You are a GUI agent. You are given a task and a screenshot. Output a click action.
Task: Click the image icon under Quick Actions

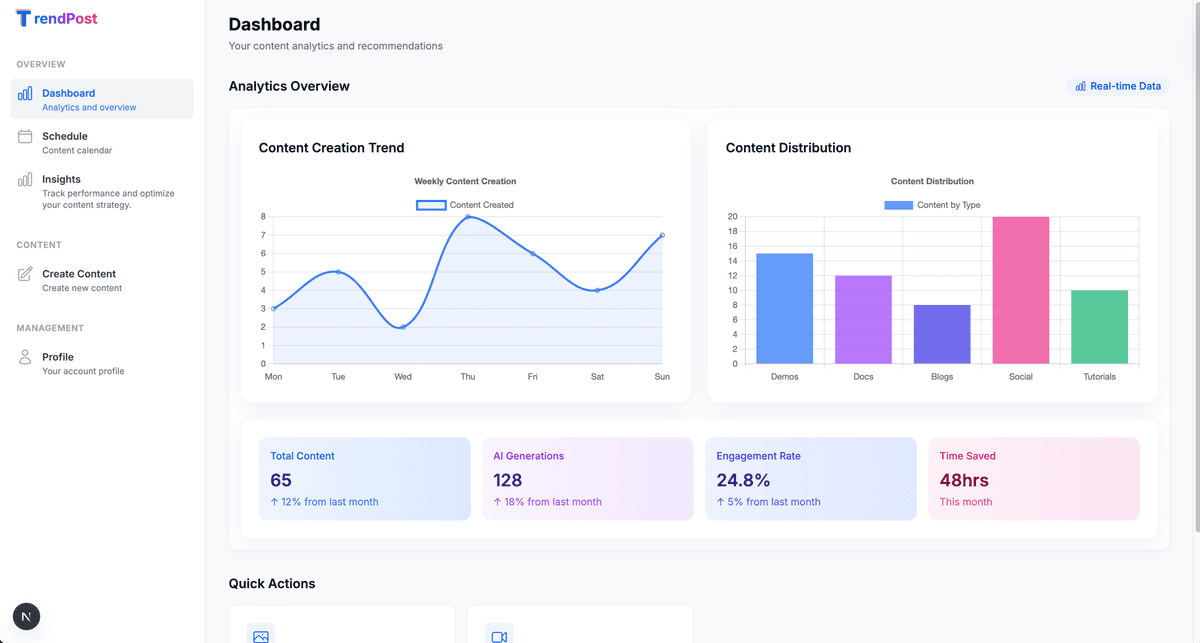(261, 634)
